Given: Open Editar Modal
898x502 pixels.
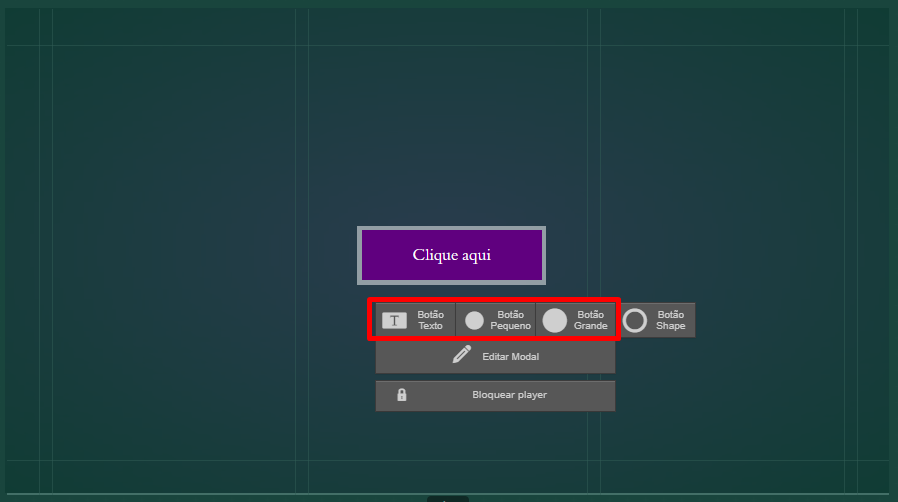Looking at the screenshot, I should (495, 357).
